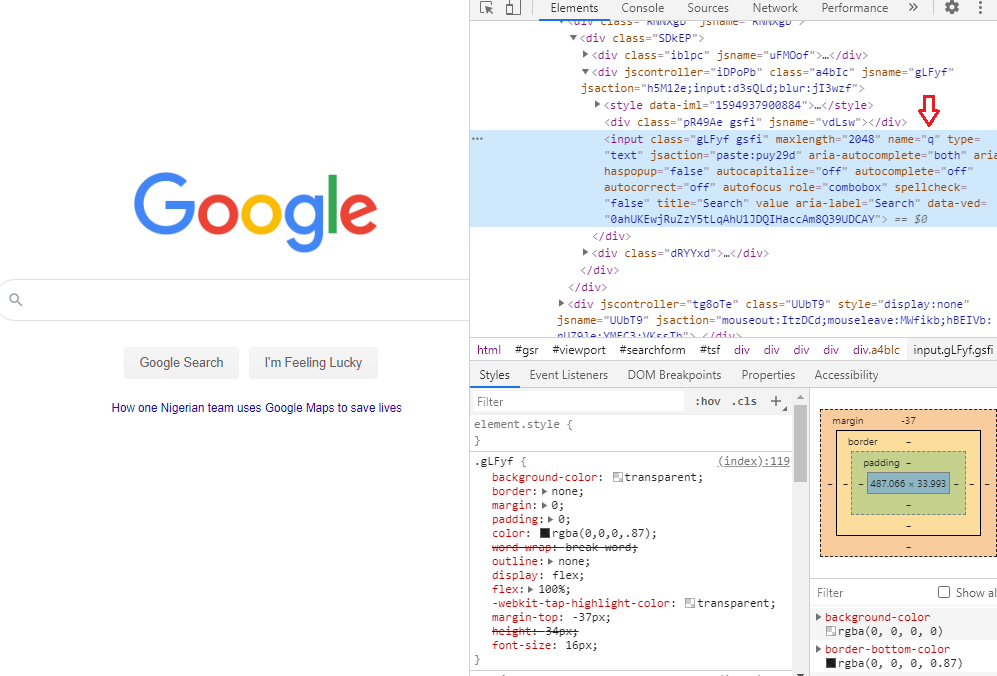Click the magnifier icon in Google search box
The image size is (997, 676).
point(15,299)
